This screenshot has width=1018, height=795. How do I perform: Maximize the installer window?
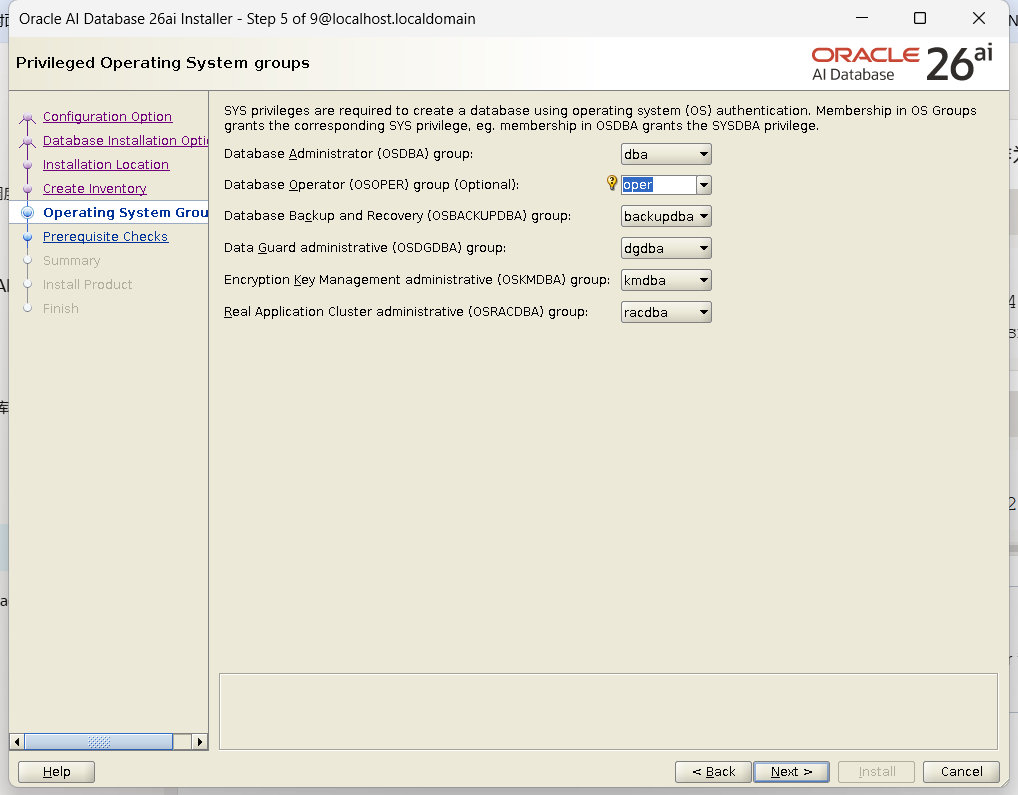(x=920, y=18)
